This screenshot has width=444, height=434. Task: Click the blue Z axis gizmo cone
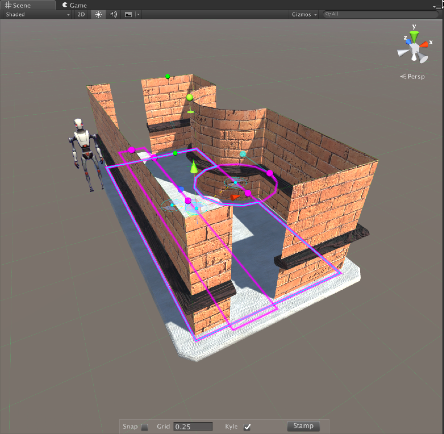(x=407, y=41)
